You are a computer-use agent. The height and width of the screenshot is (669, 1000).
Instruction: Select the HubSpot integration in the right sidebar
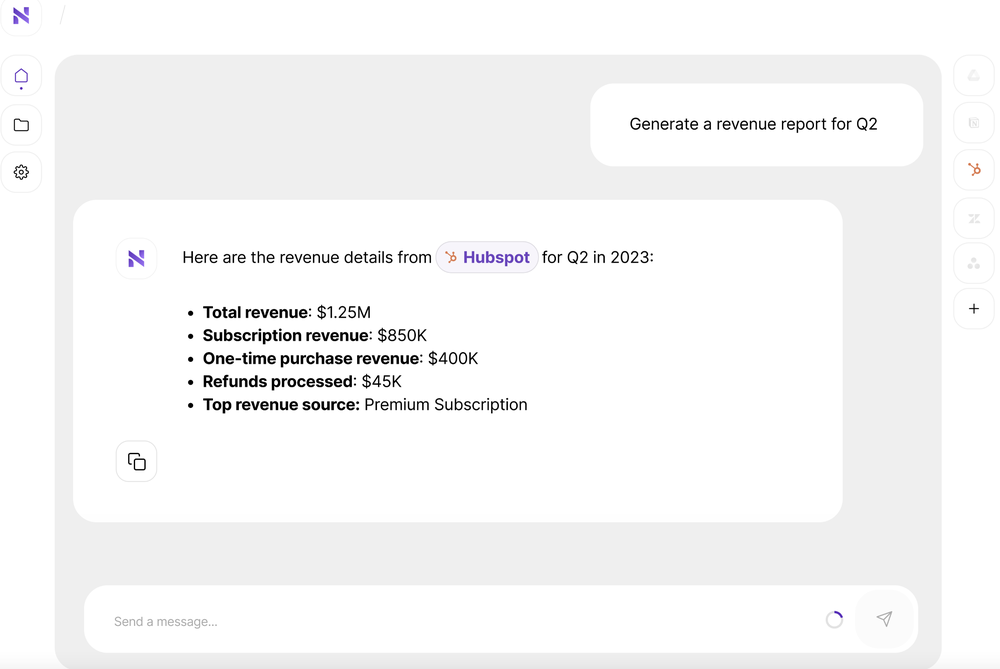(x=973, y=170)
